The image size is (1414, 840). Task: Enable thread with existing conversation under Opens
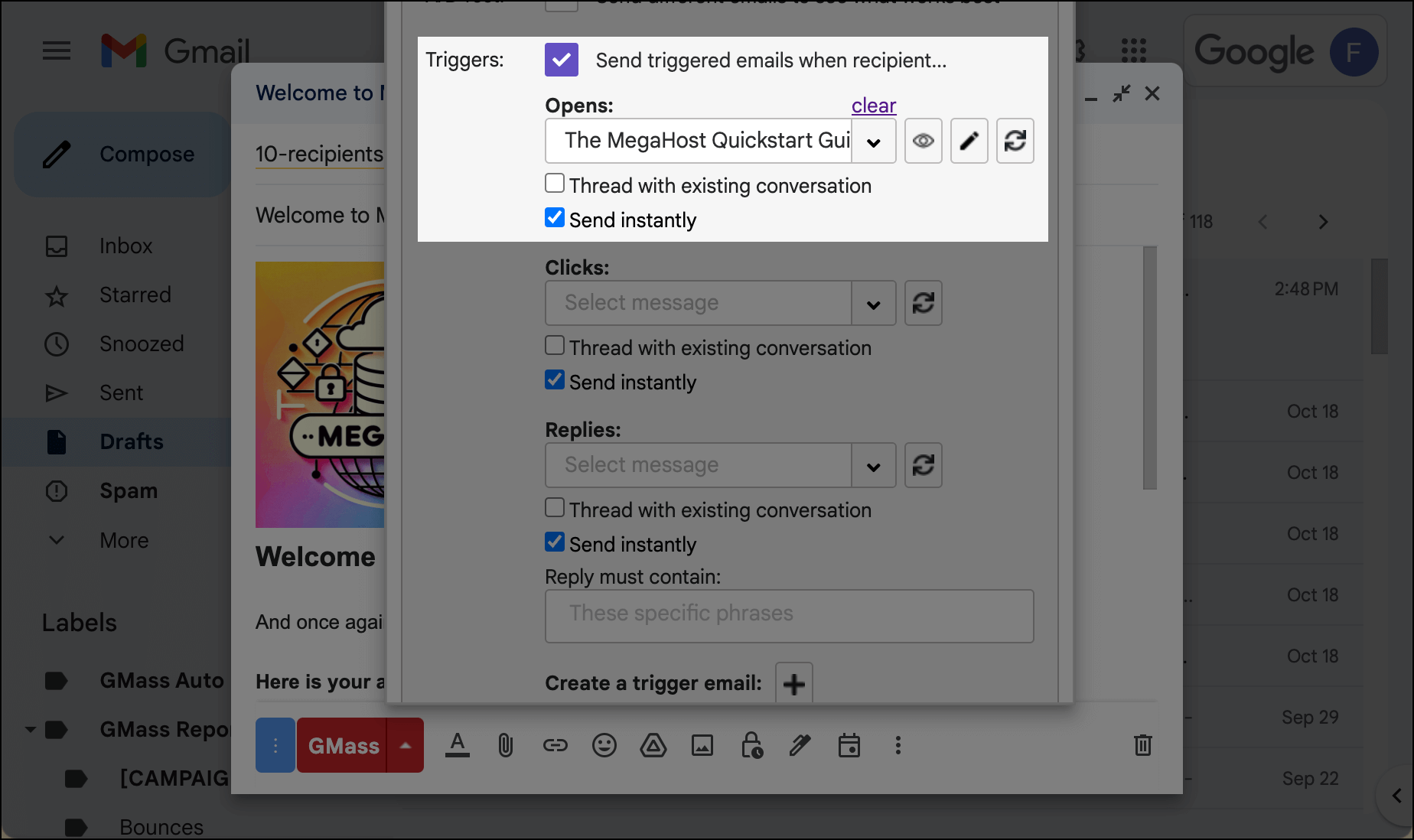(x=555, y=184)
